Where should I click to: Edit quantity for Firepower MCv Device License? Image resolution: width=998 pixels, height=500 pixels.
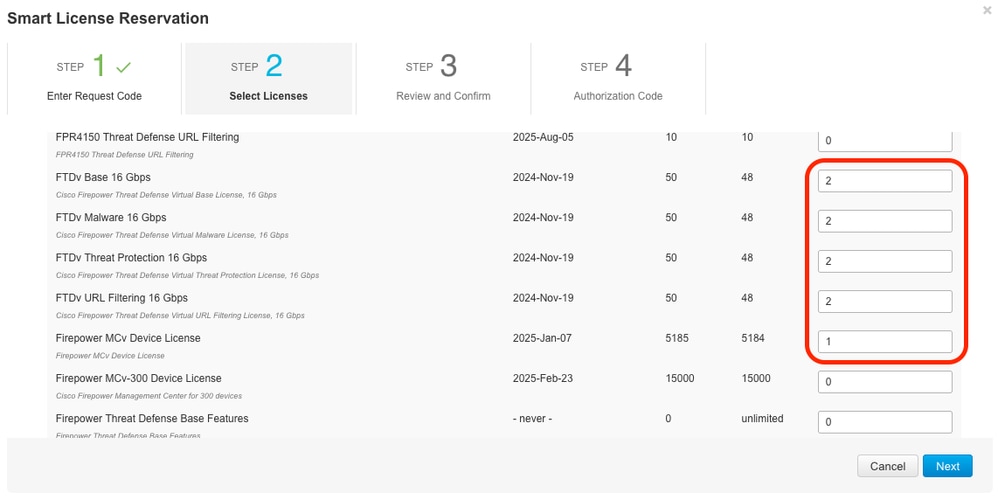pyautogui.click(x=885, y=342)
